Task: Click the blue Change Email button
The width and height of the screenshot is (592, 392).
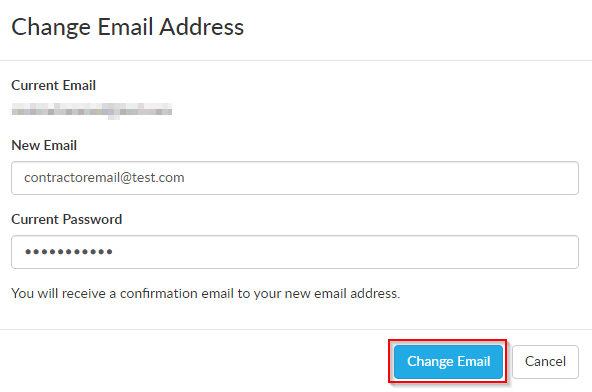Action: click(448, 361)
